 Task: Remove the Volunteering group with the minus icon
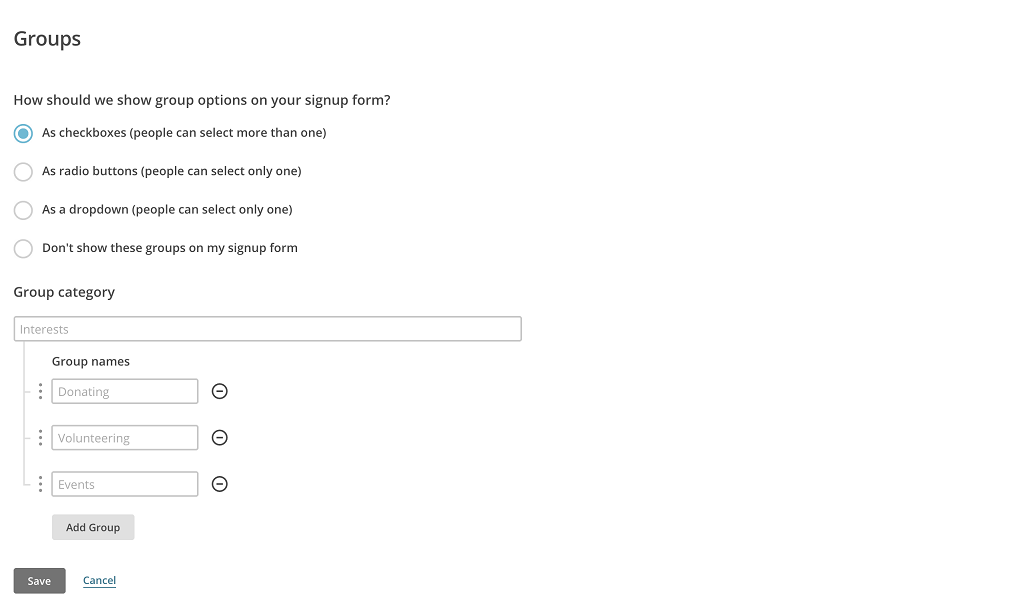click(x=219, y=437)
